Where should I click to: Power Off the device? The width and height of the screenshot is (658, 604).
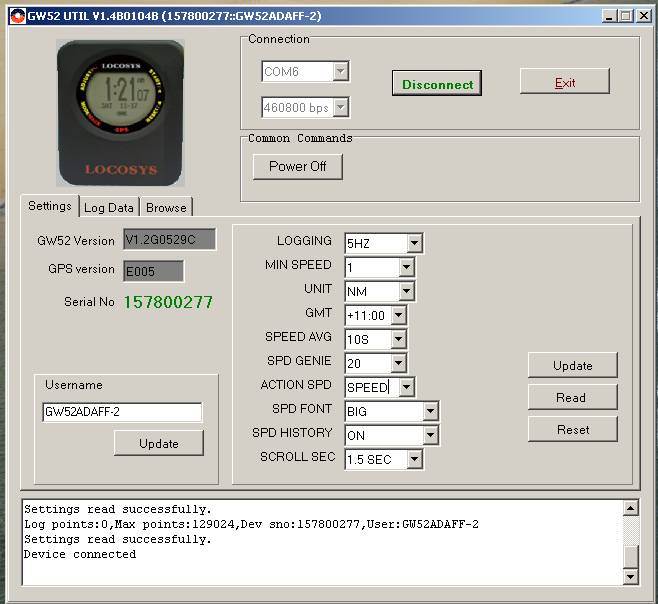(297, 166)
